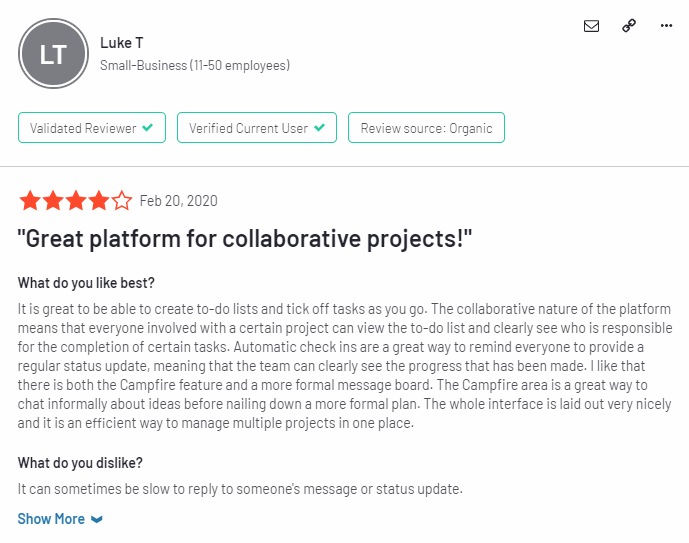Click the Validated Reviewer badge
689x543 pixels.
pos(92,128)
